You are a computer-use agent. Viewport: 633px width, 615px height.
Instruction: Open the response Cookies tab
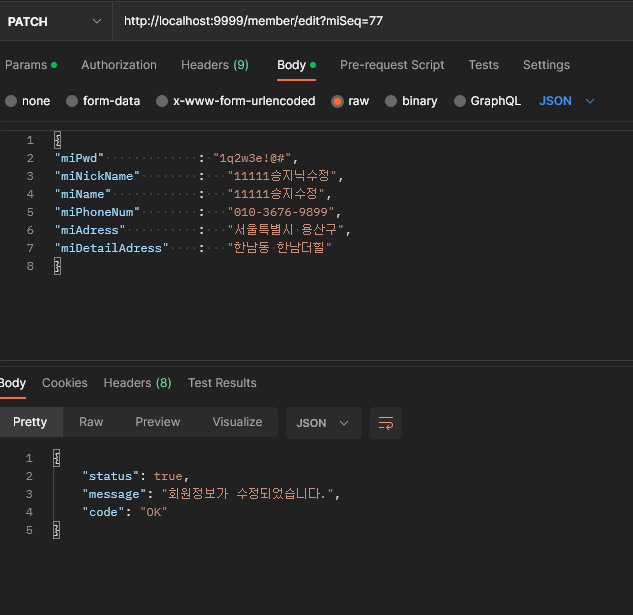pos(65,383)
